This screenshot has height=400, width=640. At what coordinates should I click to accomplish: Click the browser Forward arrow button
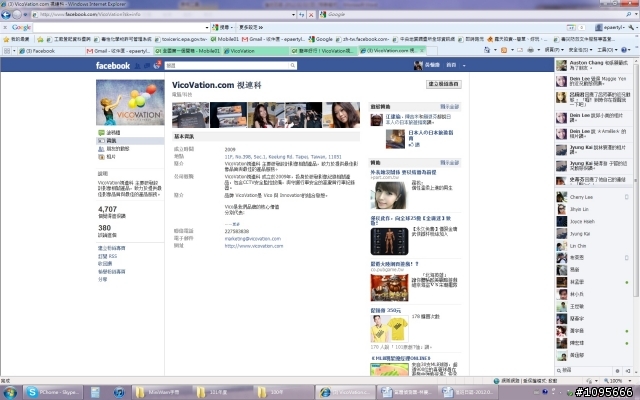click(x=17, y=15)
